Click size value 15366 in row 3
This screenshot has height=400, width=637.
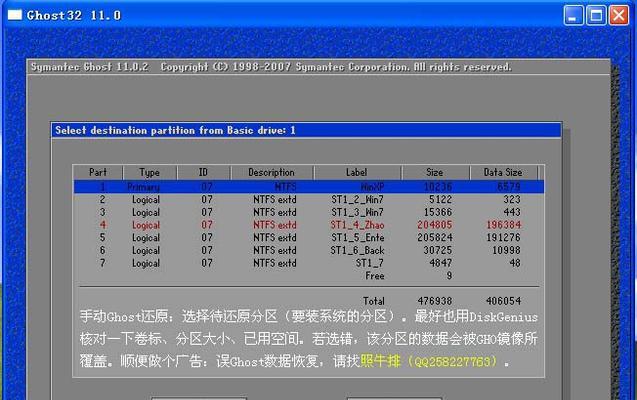[x=438, y=212]
